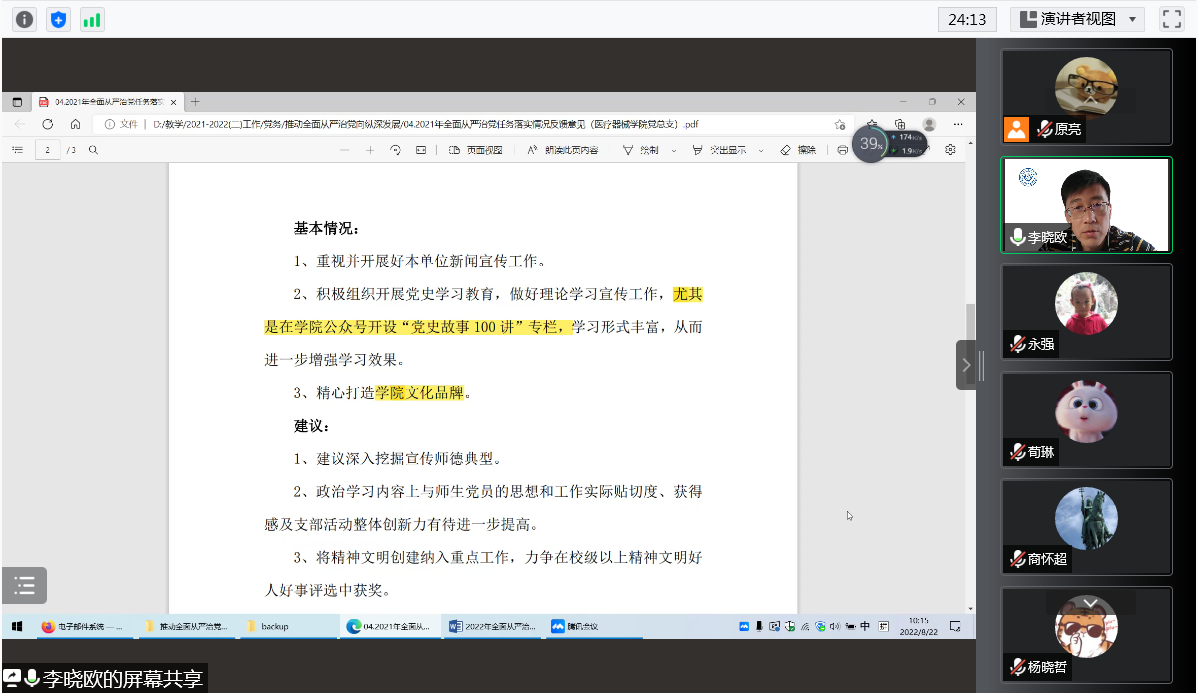The image size is (1198, 694).
Task: Click the PDF search magnifier icon
Action: [94, 150]
